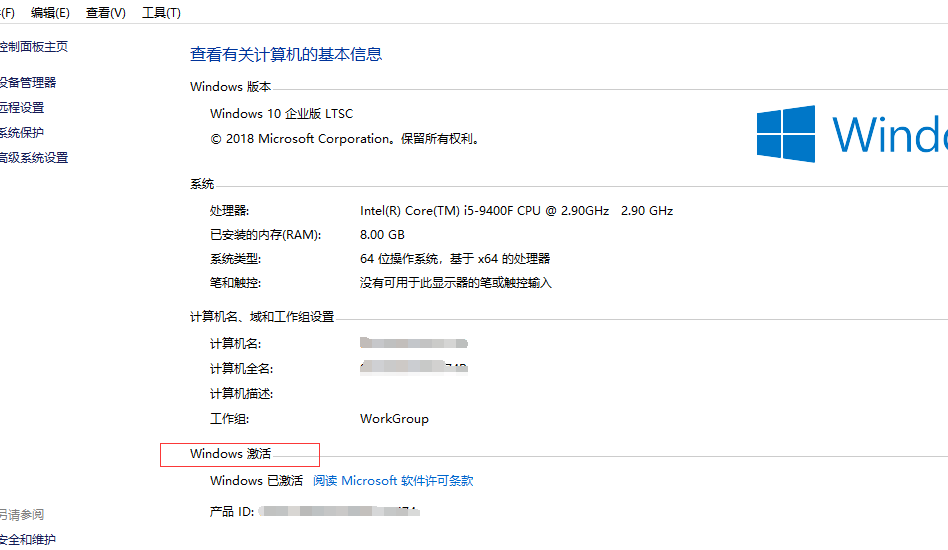The width and height of the screenshot is (948, 550).
Task: Click the 64 位操作系统 system type value
Action: pyautogui.click(x=455, y=259)
